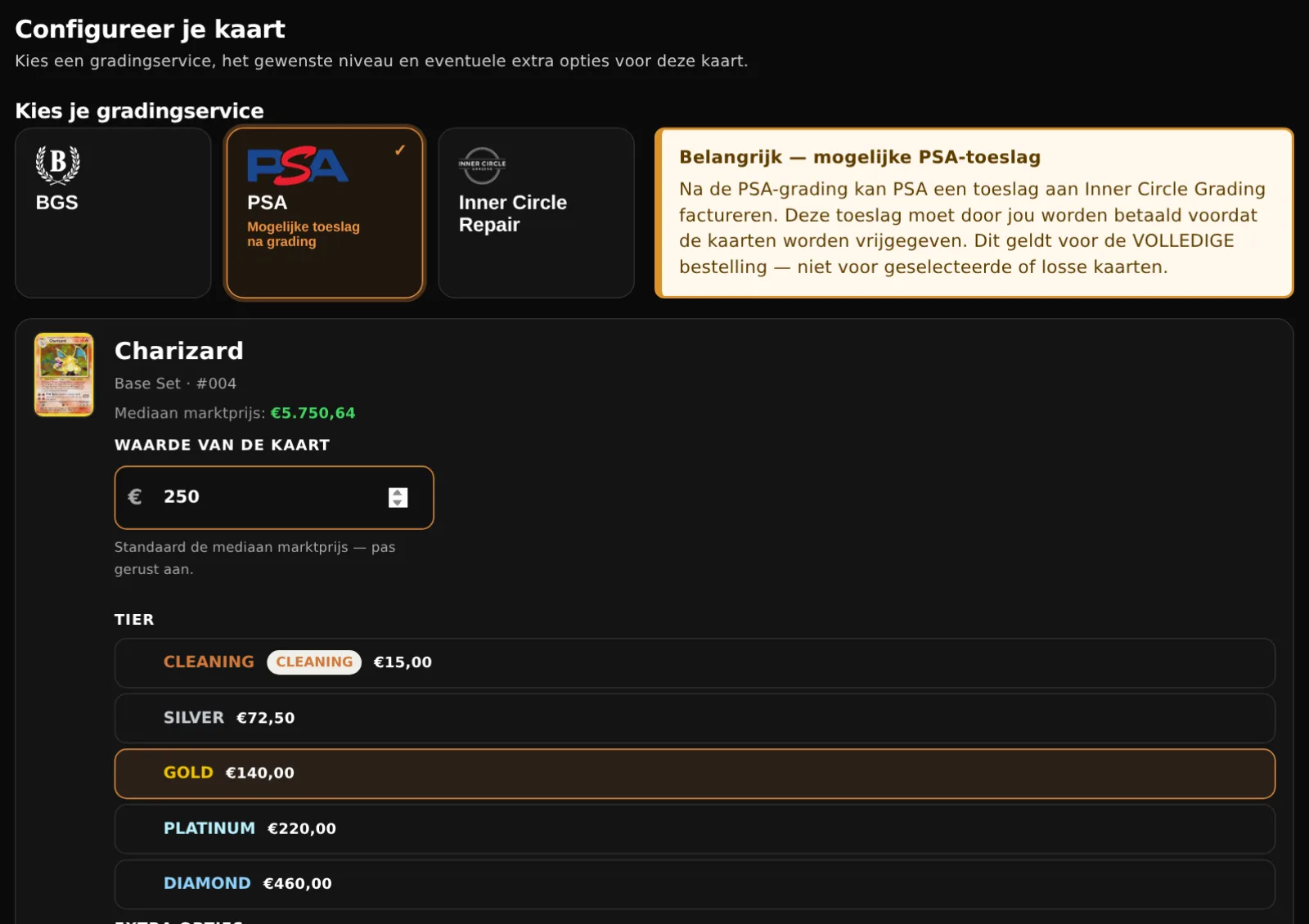This screenshot has width=1309, height=924.
Task: Click the 'Charizard' card title
Action: point(179,351)
